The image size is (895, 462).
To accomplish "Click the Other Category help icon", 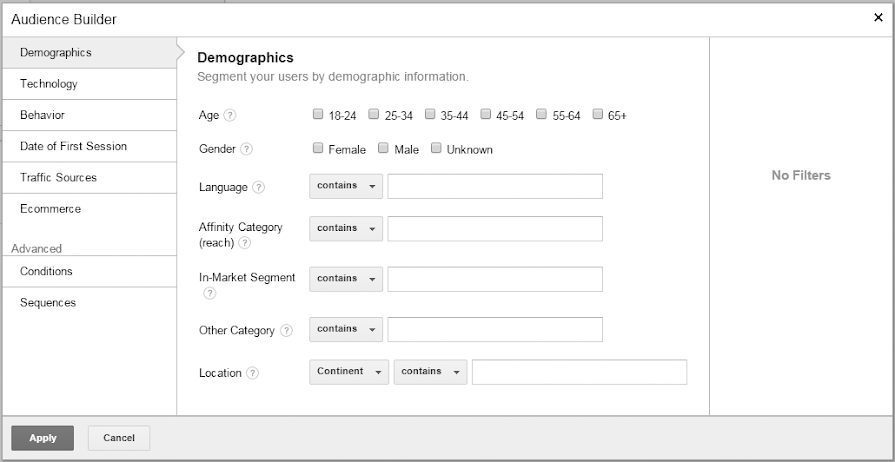I will [x=287, y=331].
